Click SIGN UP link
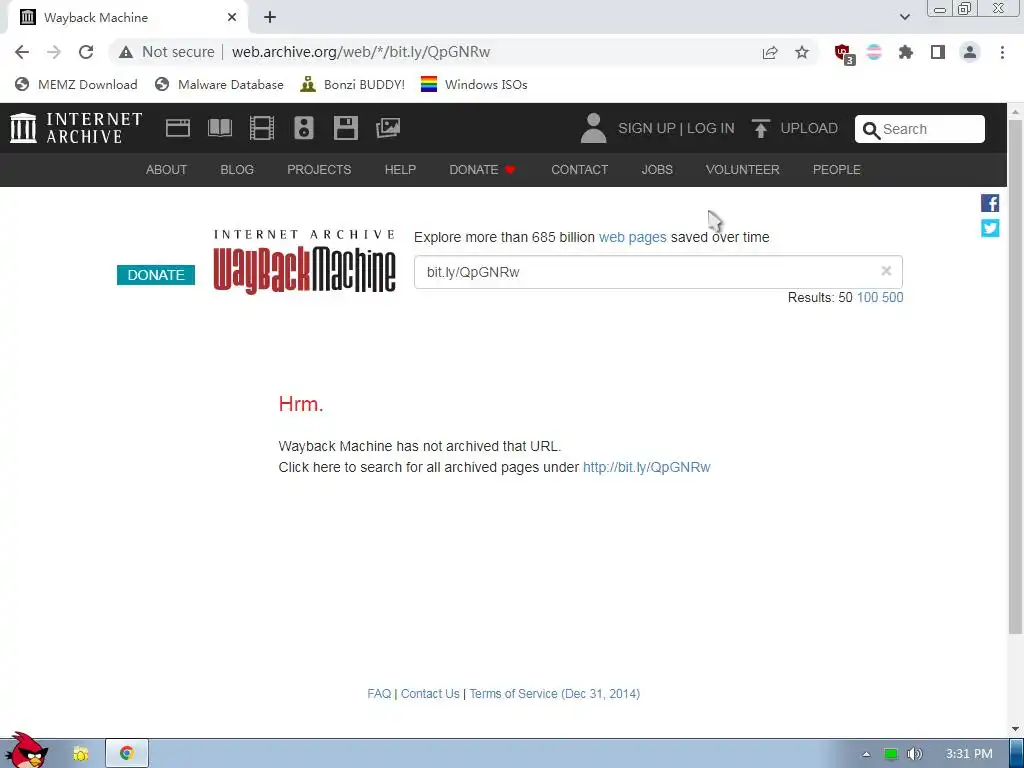Screen dimensions: 1024x768 pyautogui.click(x=647, y=128)
